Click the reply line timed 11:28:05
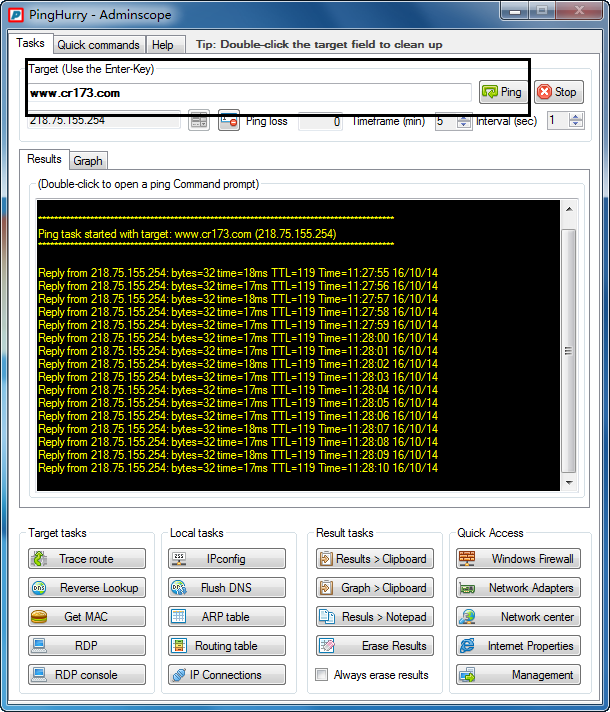This screenshot has width=610, height=712. [238, 403]
